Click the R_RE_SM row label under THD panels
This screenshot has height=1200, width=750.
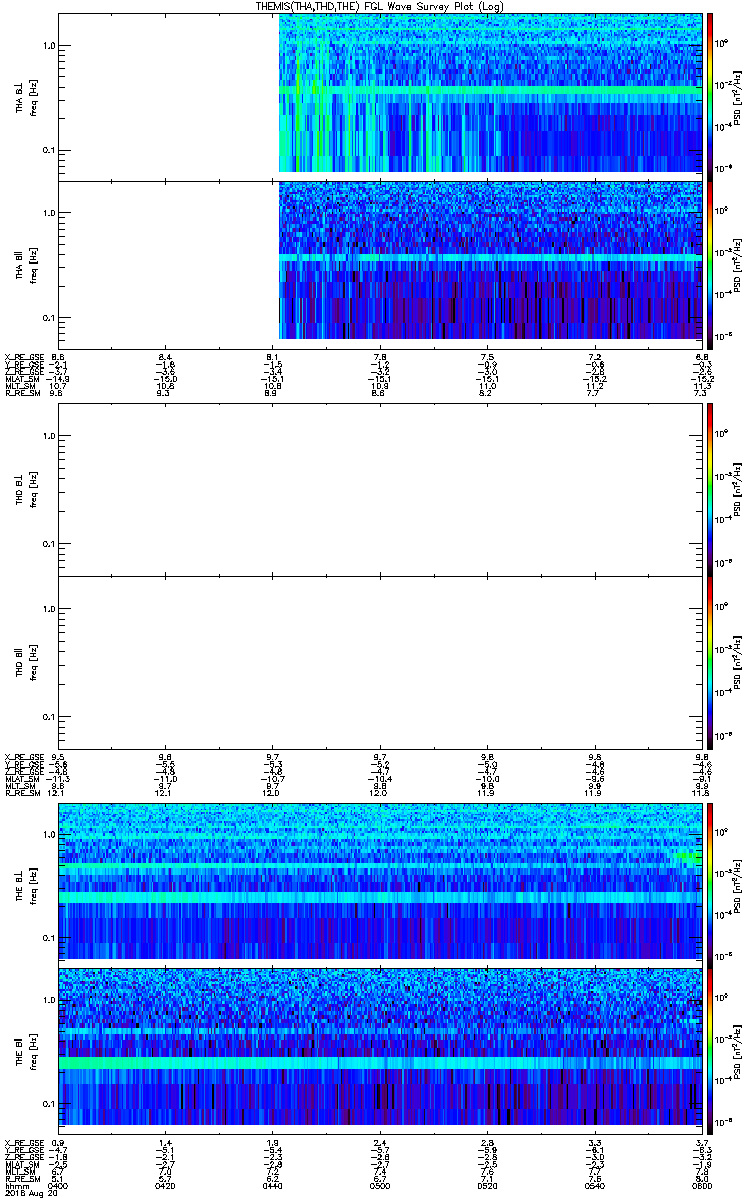tap(21, 794)
